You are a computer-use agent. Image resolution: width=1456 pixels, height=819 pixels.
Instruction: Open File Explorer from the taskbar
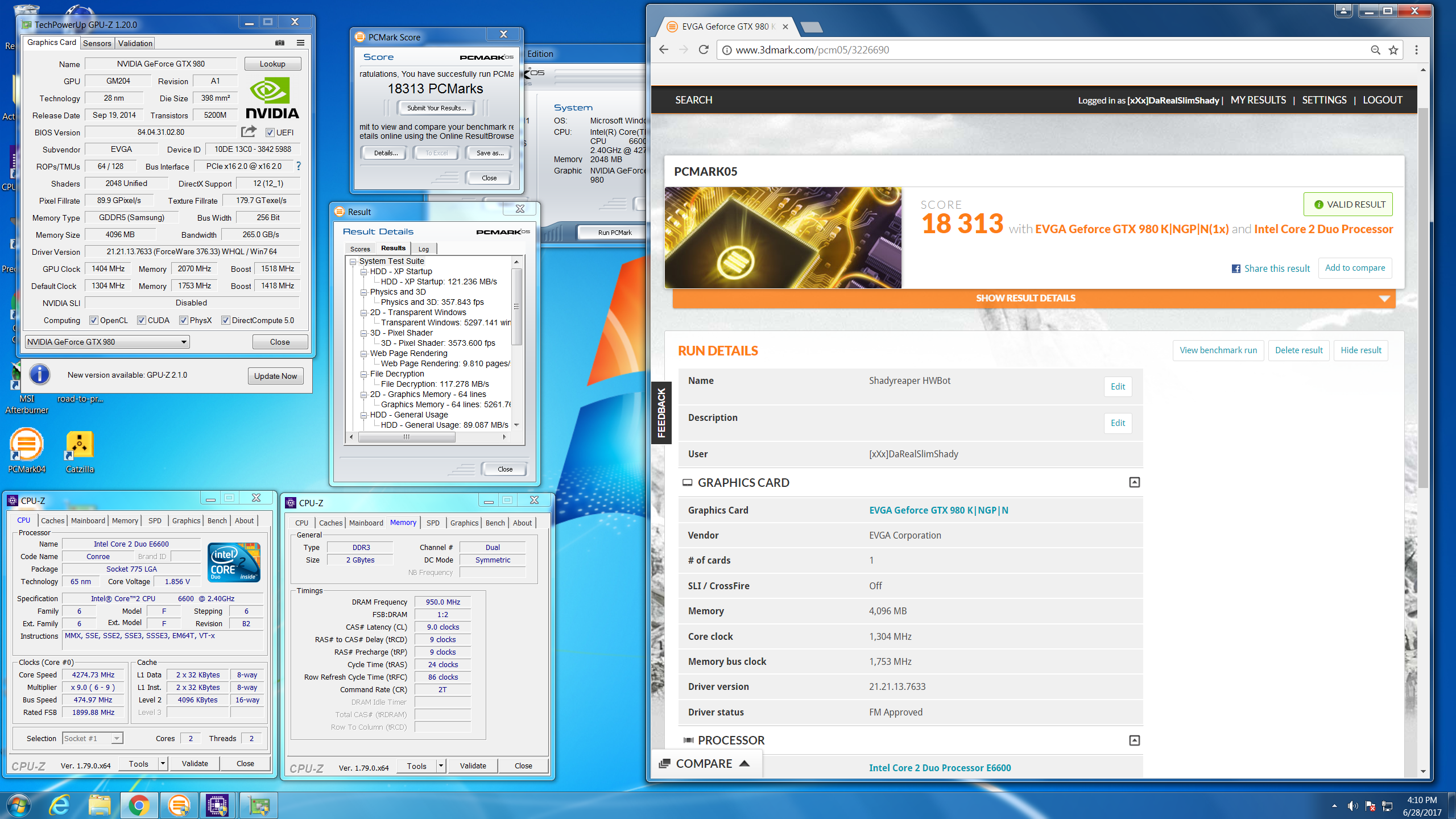pos(100,805)
